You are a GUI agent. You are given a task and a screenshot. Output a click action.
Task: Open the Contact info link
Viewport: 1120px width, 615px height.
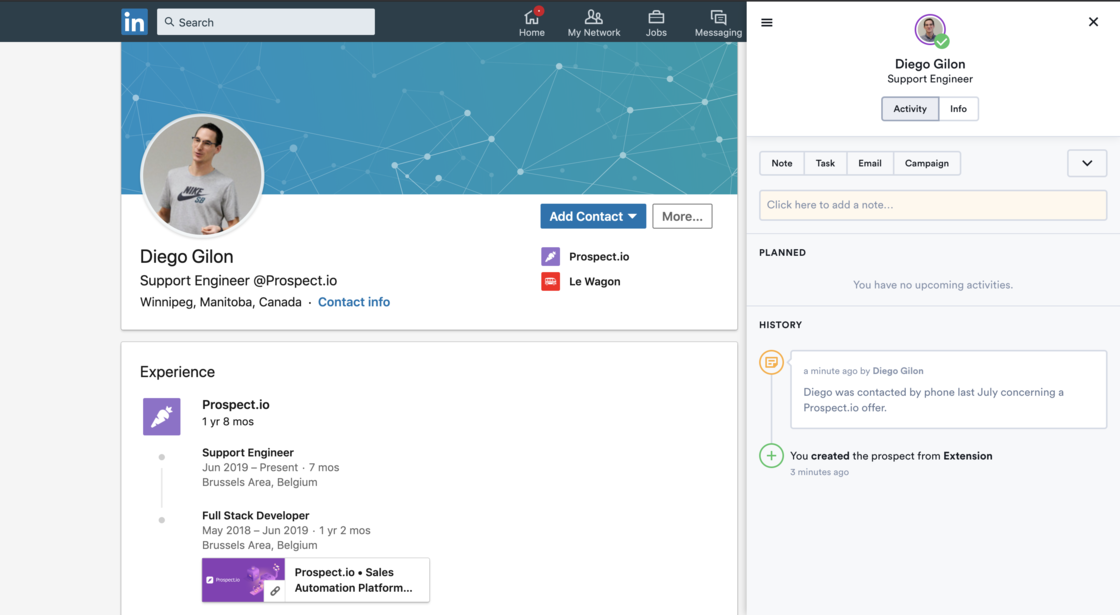[354, 302]
